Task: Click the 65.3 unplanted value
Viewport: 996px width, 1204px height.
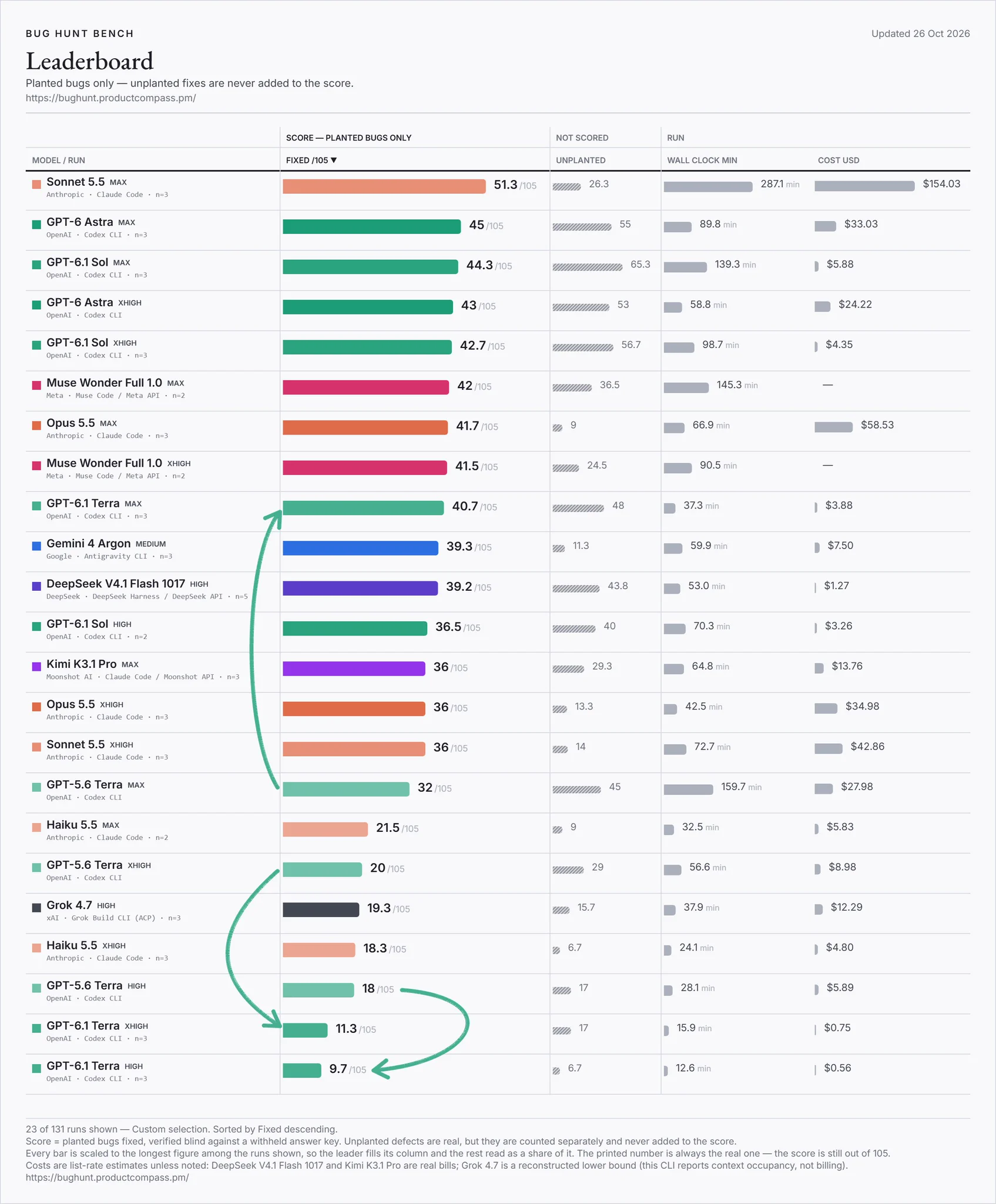Action: 640,265
